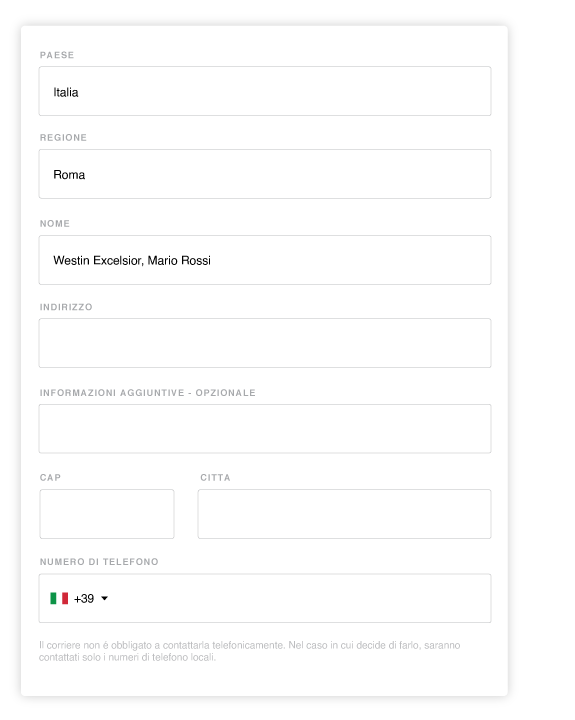Select the +39 country code prefix
This screenshot has height=720, width=575.
point(84,598)
